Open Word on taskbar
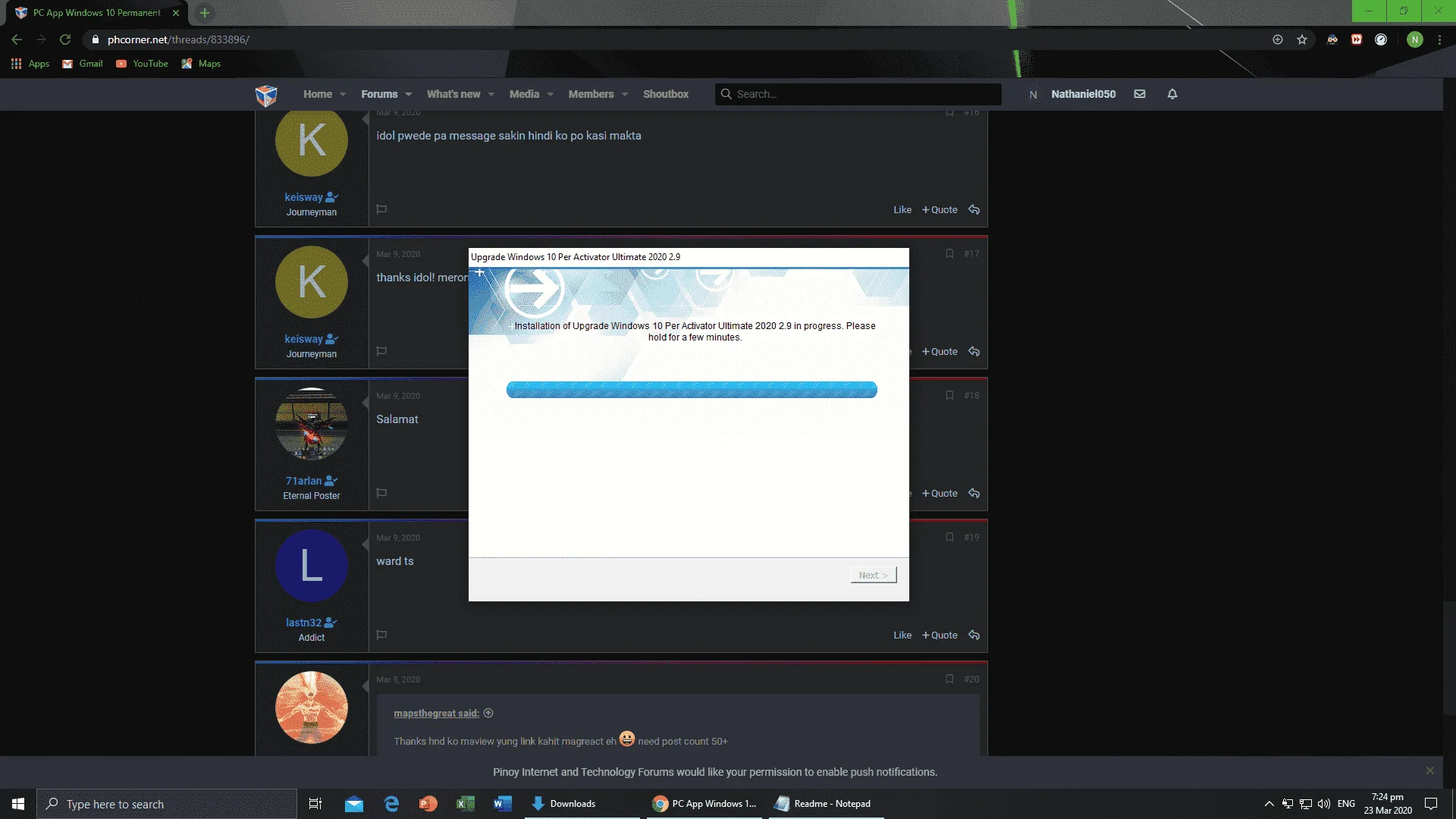Viewport: 1456px width, 819px height. (x=503, y=804)
